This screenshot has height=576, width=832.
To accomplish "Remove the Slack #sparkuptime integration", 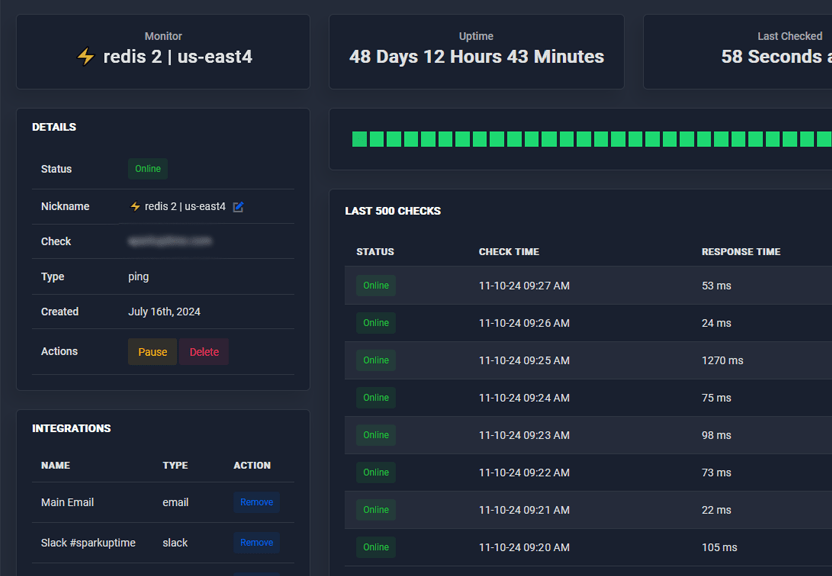I will pos(256,542).
